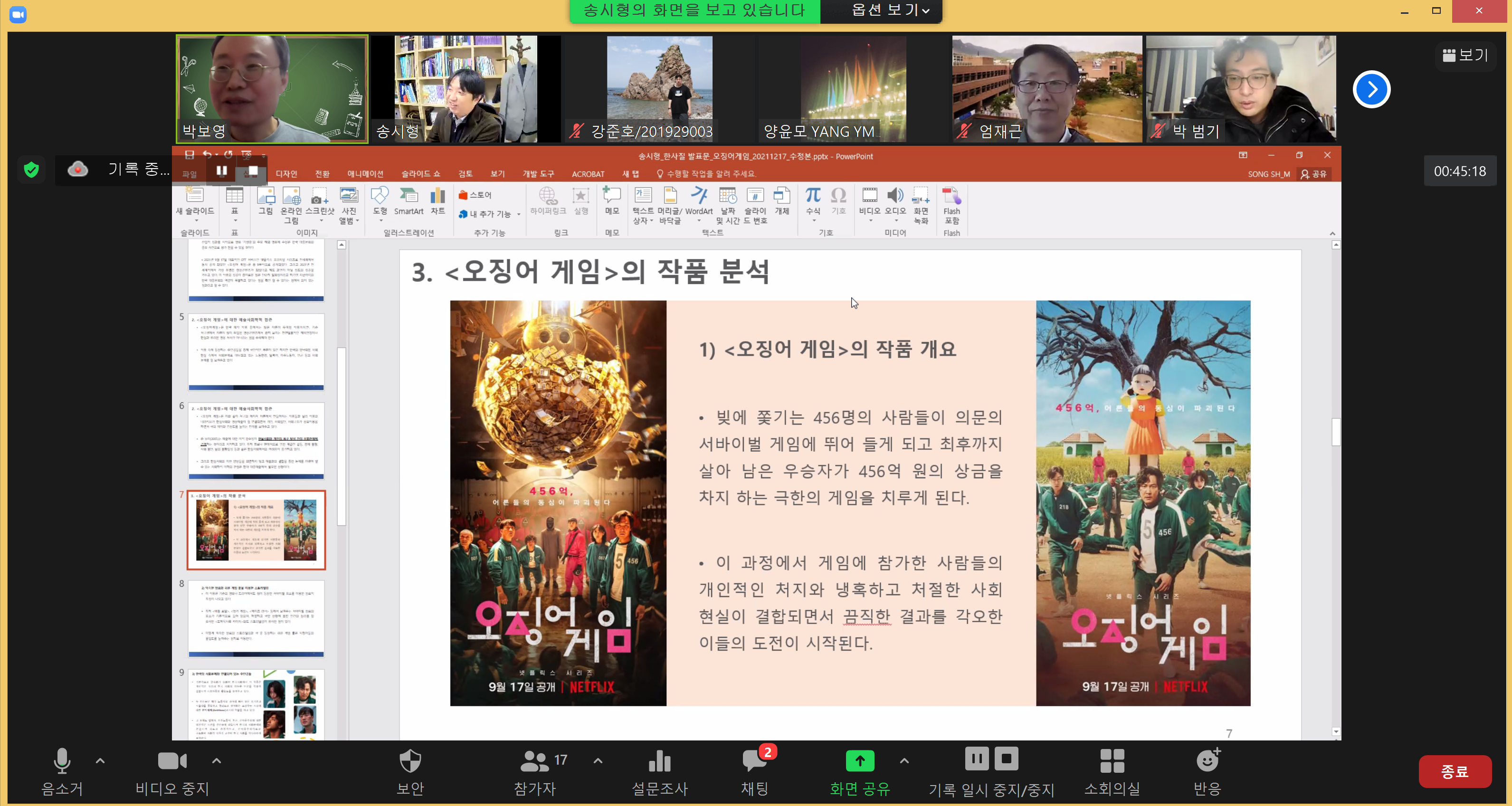
Task: Show next participants with blue arrow button
Action: point(1371,89)
